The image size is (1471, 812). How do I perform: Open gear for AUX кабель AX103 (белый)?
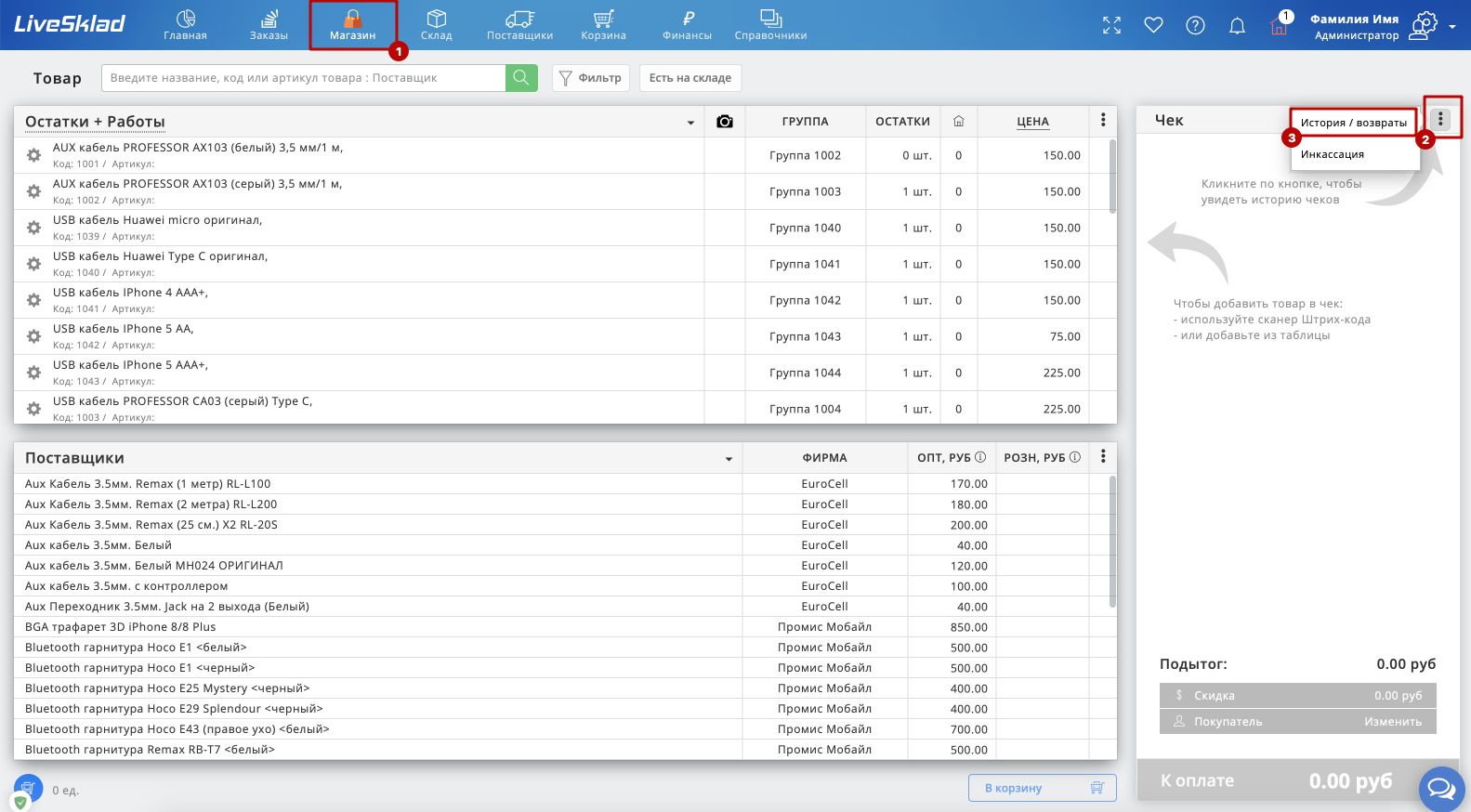(33, 155)
